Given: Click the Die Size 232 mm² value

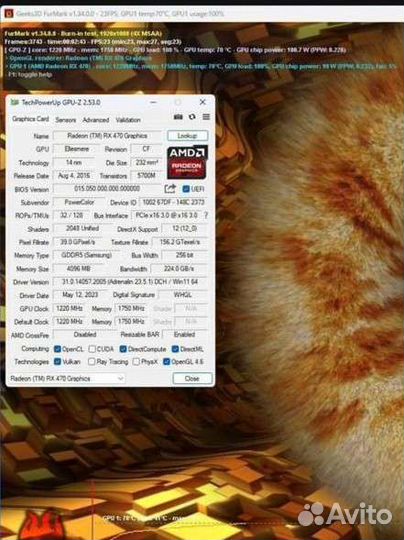Looking at the screenshot, I should (147, 162).
